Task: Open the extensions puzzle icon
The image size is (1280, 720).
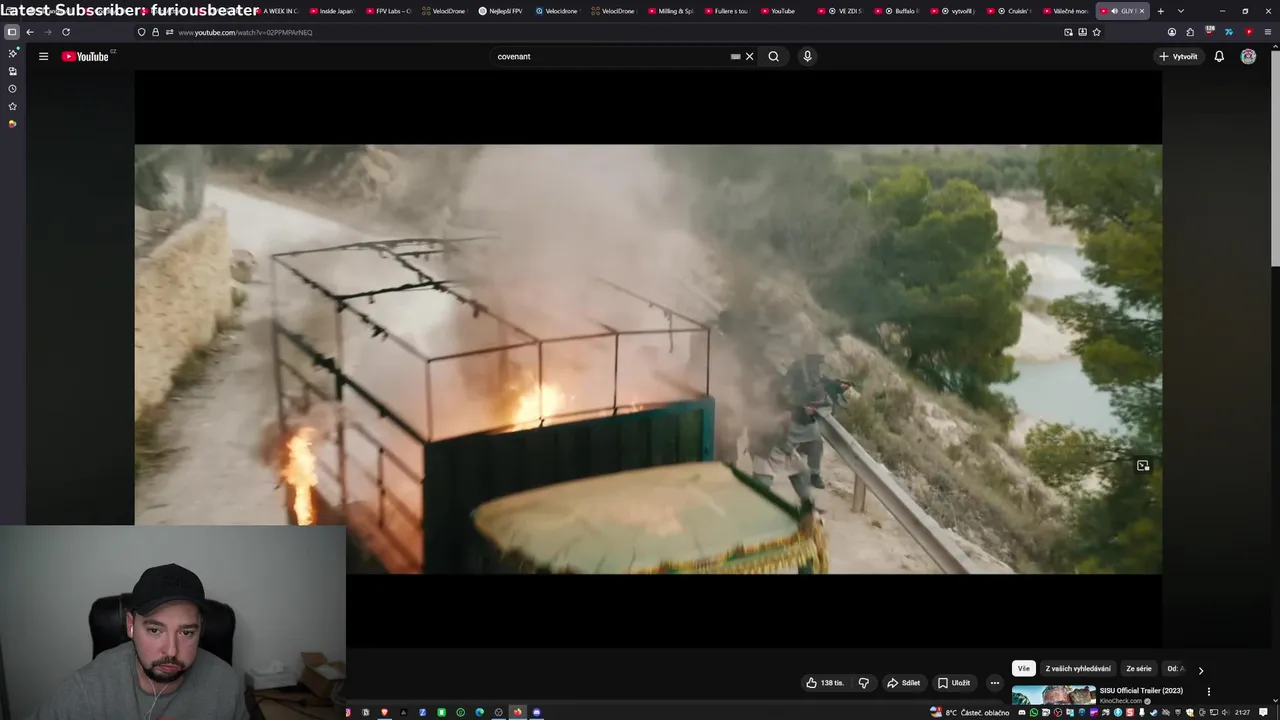Action: [x=1190, y=32]
